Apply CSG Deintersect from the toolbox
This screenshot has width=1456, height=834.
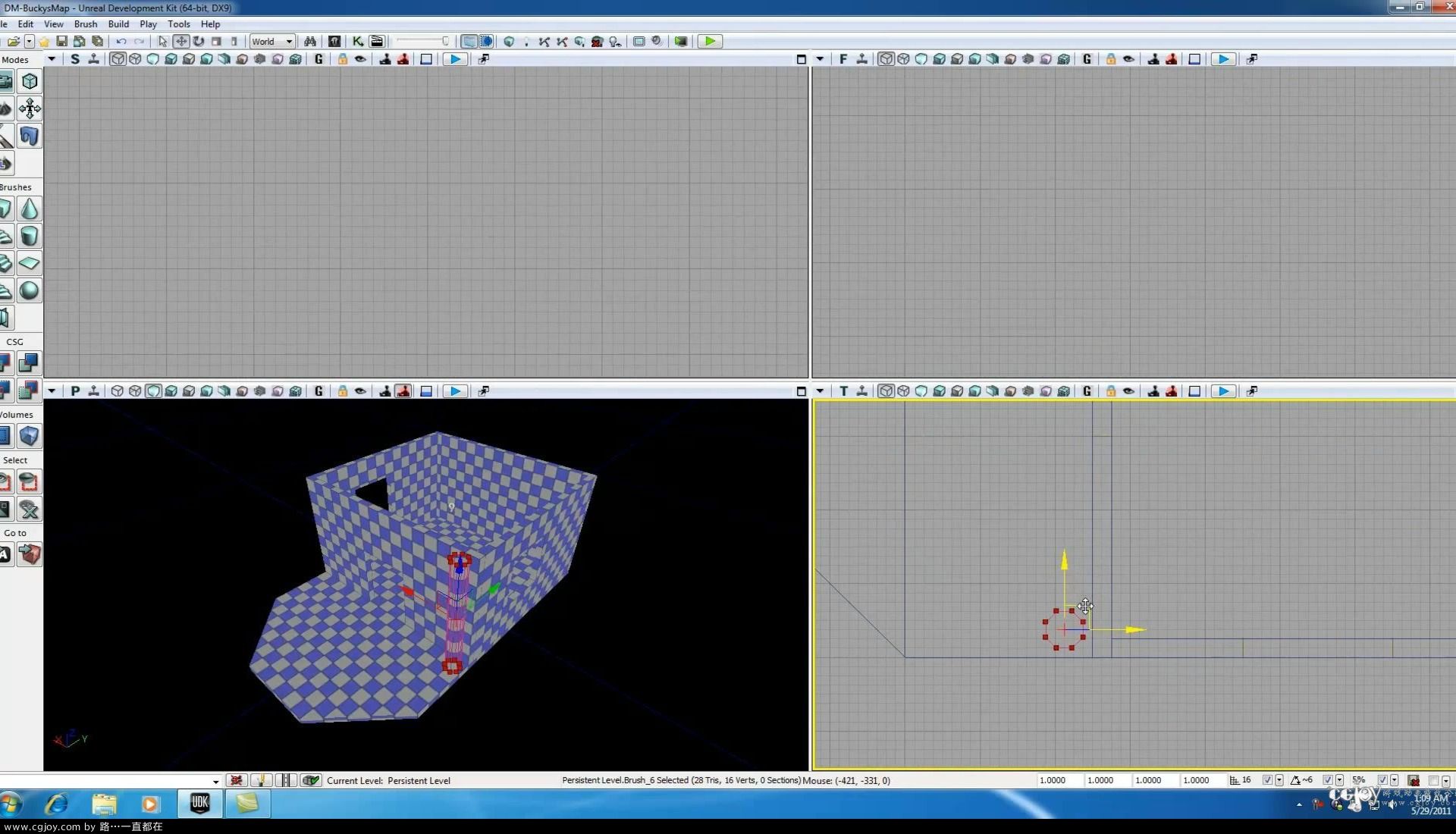pos(30,390)
